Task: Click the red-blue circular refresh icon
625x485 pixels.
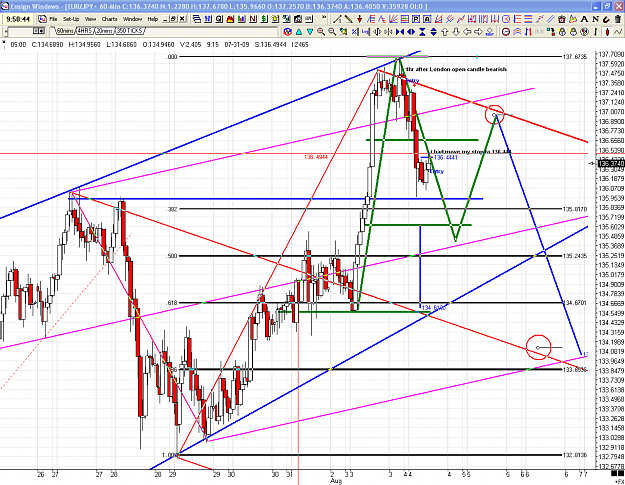Action: click(x=287, y=31)
